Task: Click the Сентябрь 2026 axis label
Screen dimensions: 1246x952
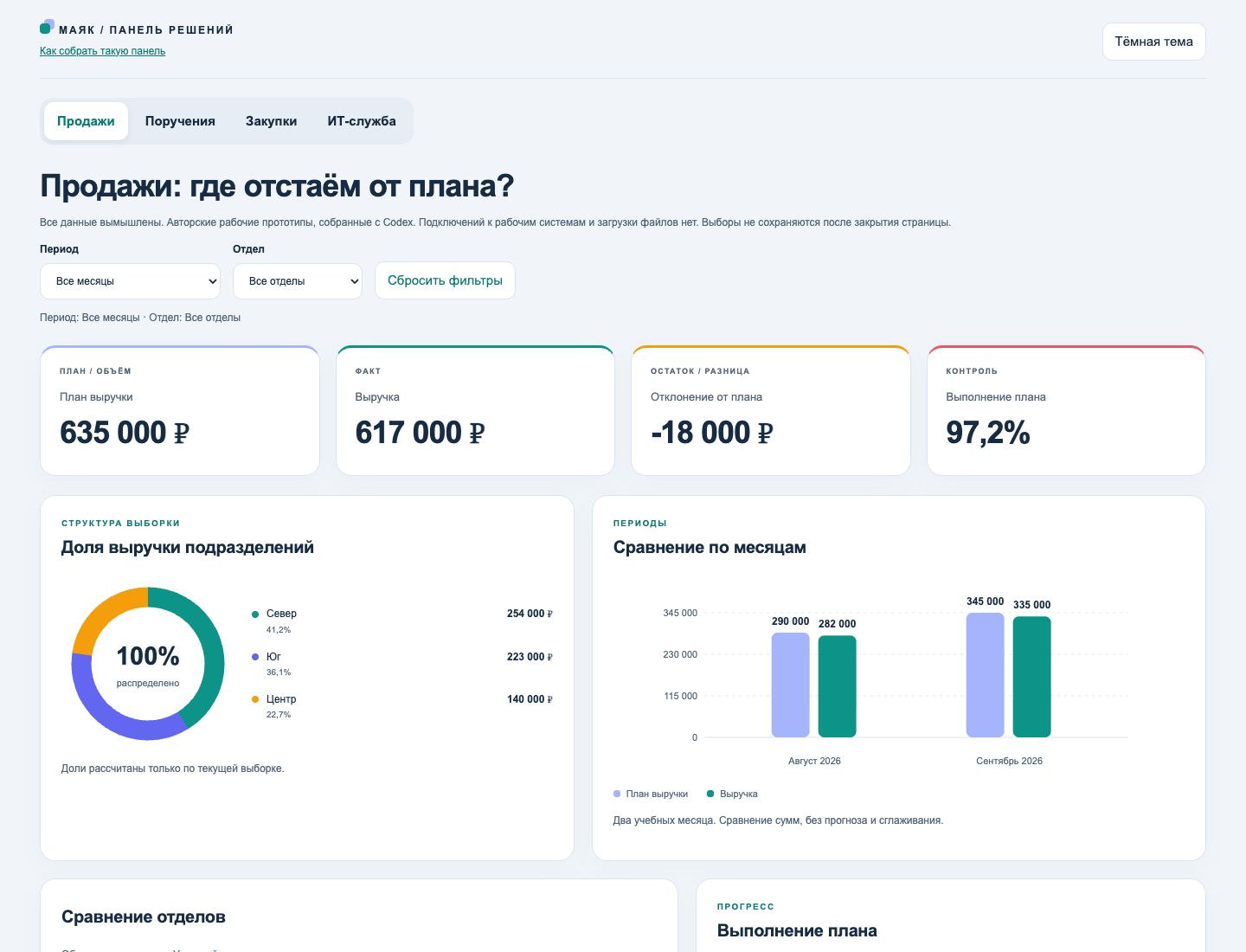Action: (1009, 761)
